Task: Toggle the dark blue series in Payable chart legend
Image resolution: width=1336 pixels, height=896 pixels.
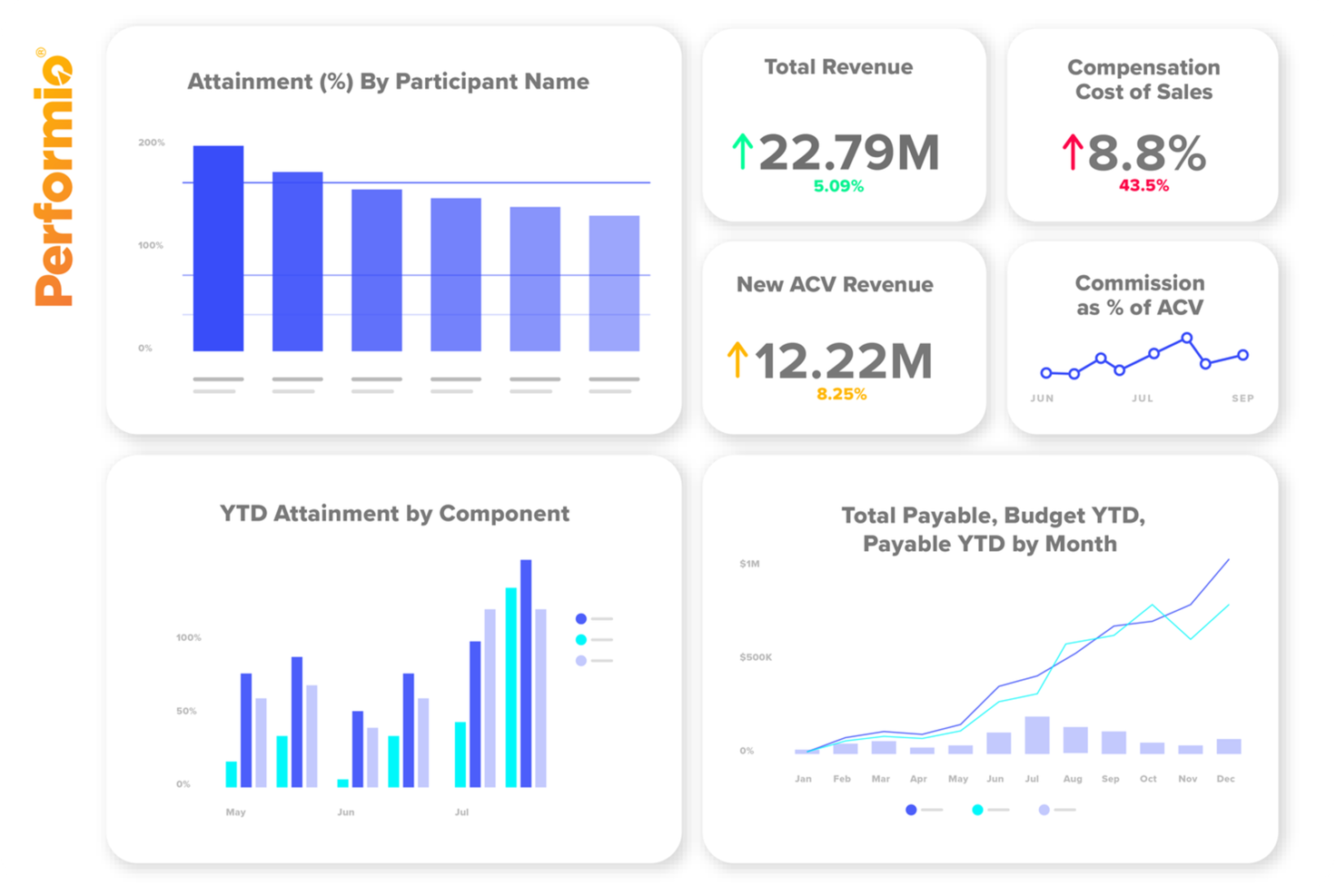Action: (912, 808)
